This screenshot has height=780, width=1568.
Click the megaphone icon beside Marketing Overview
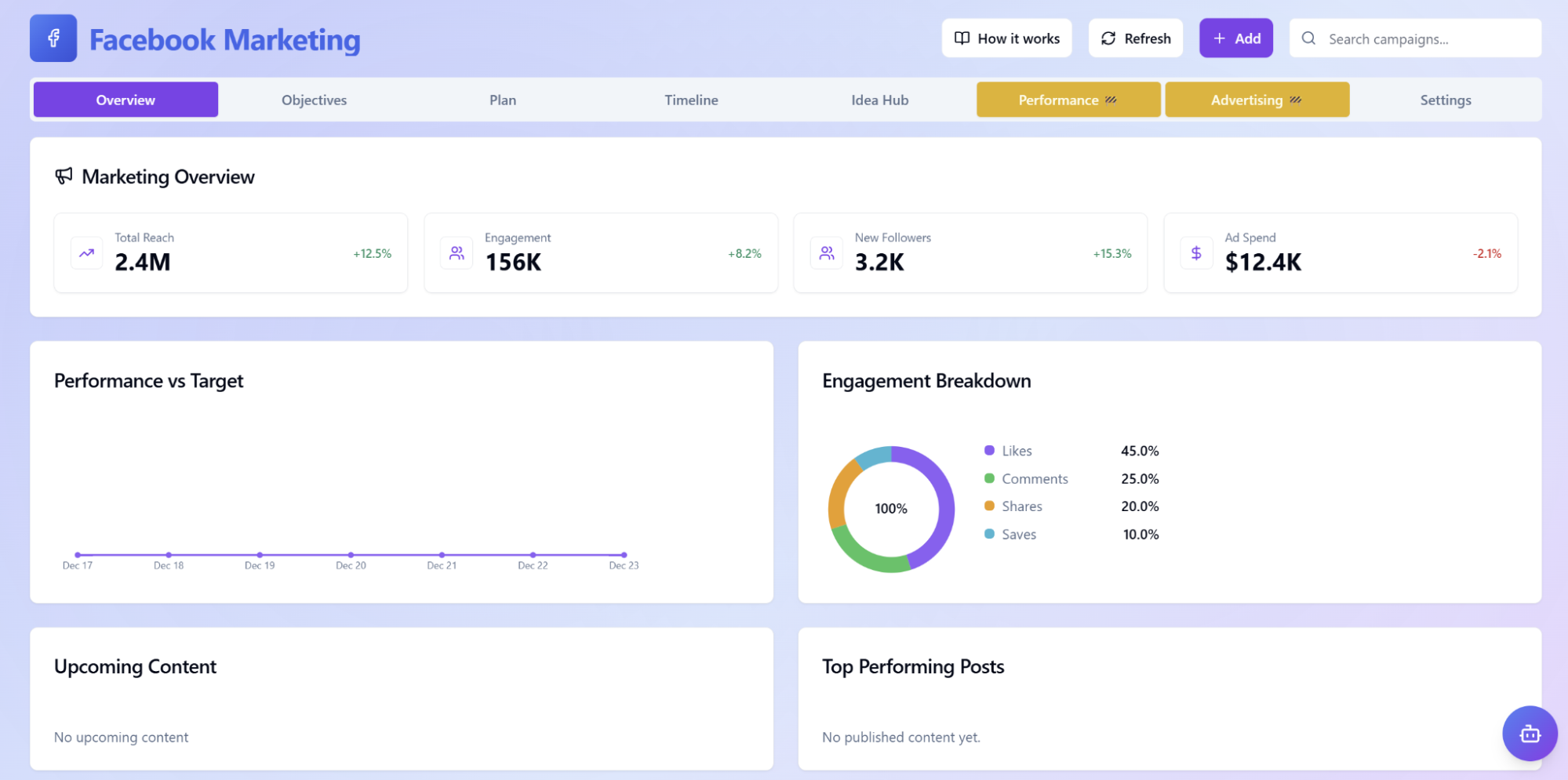point(64,176)
